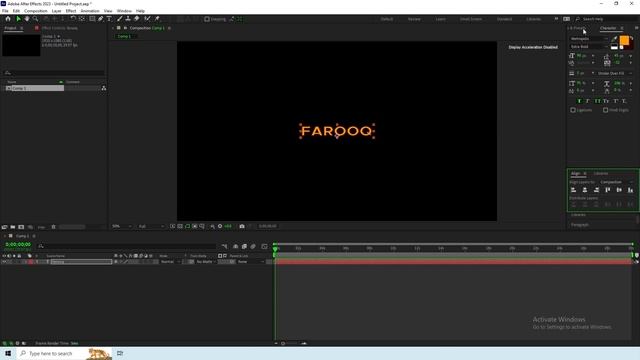Click the Align Top icon
Viewport: 640px width, 360px height.
coord(608,190)
